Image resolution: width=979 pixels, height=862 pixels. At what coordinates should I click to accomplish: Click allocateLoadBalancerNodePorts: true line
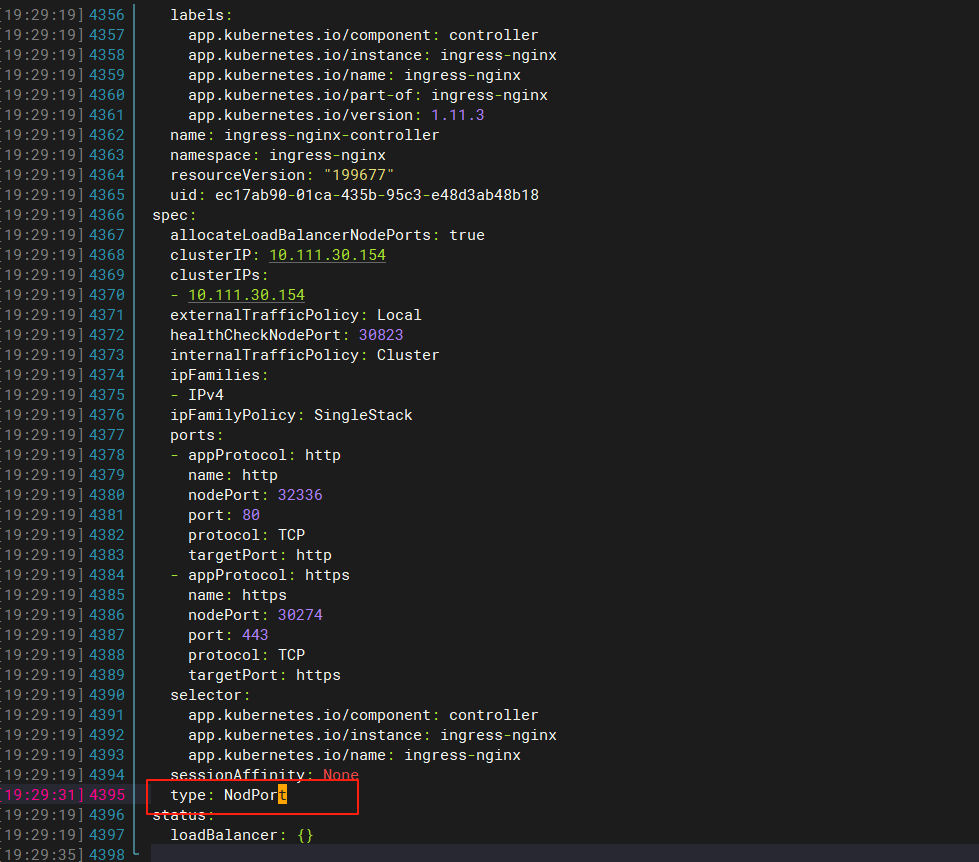pyautogui.click(x=327, y=235)
